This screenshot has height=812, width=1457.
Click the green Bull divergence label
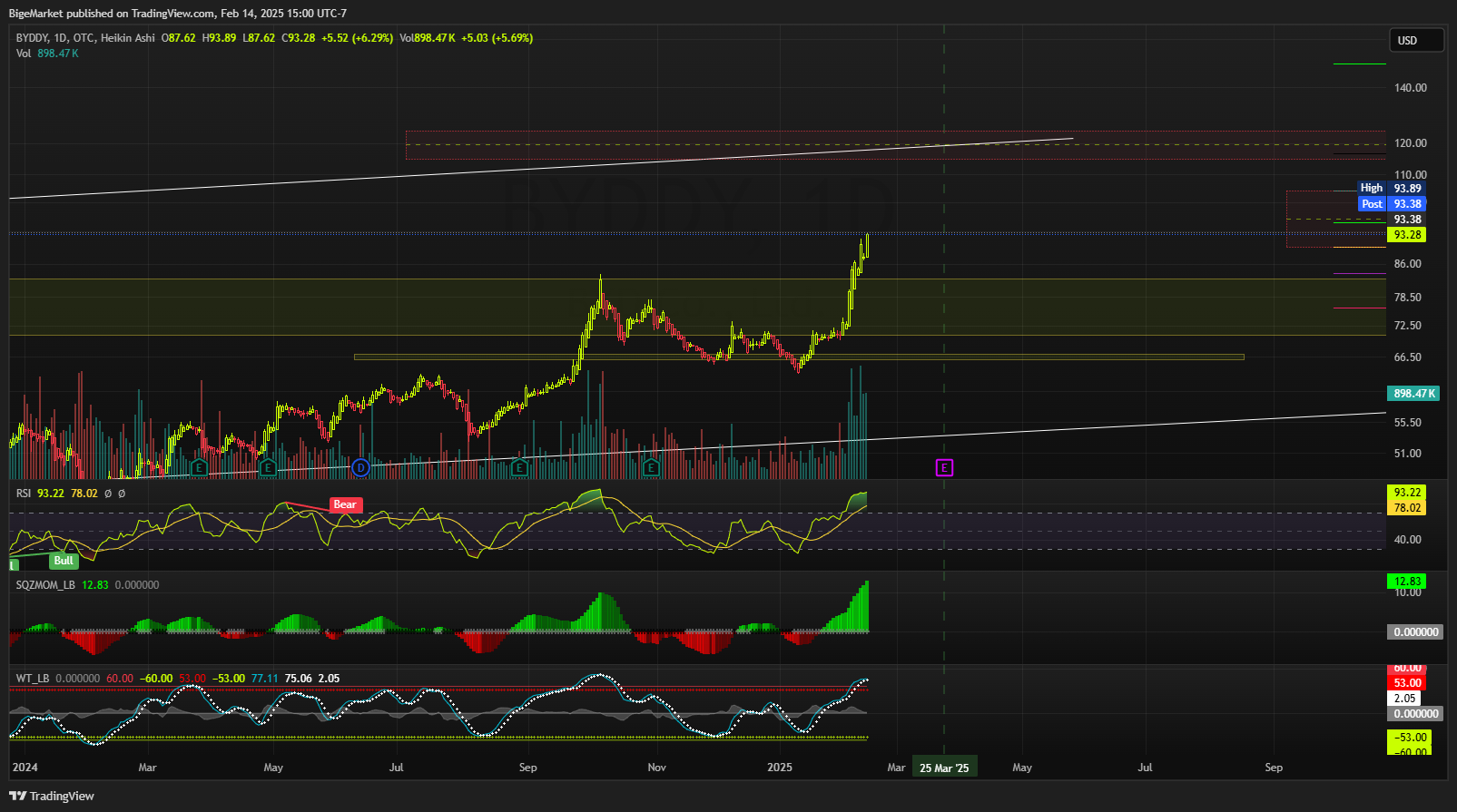click(64, 561)
